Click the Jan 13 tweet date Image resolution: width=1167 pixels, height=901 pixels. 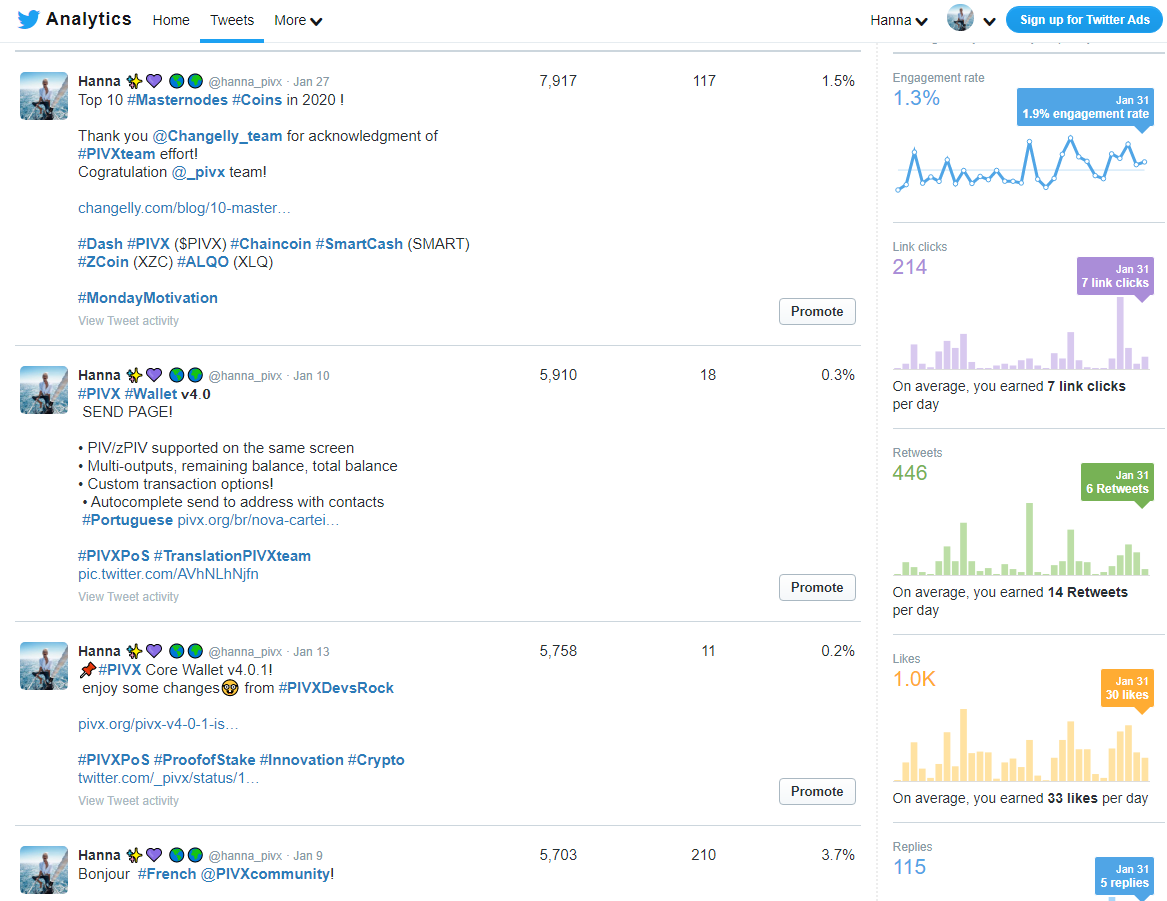pyautogui.click(x=311, y=652)
